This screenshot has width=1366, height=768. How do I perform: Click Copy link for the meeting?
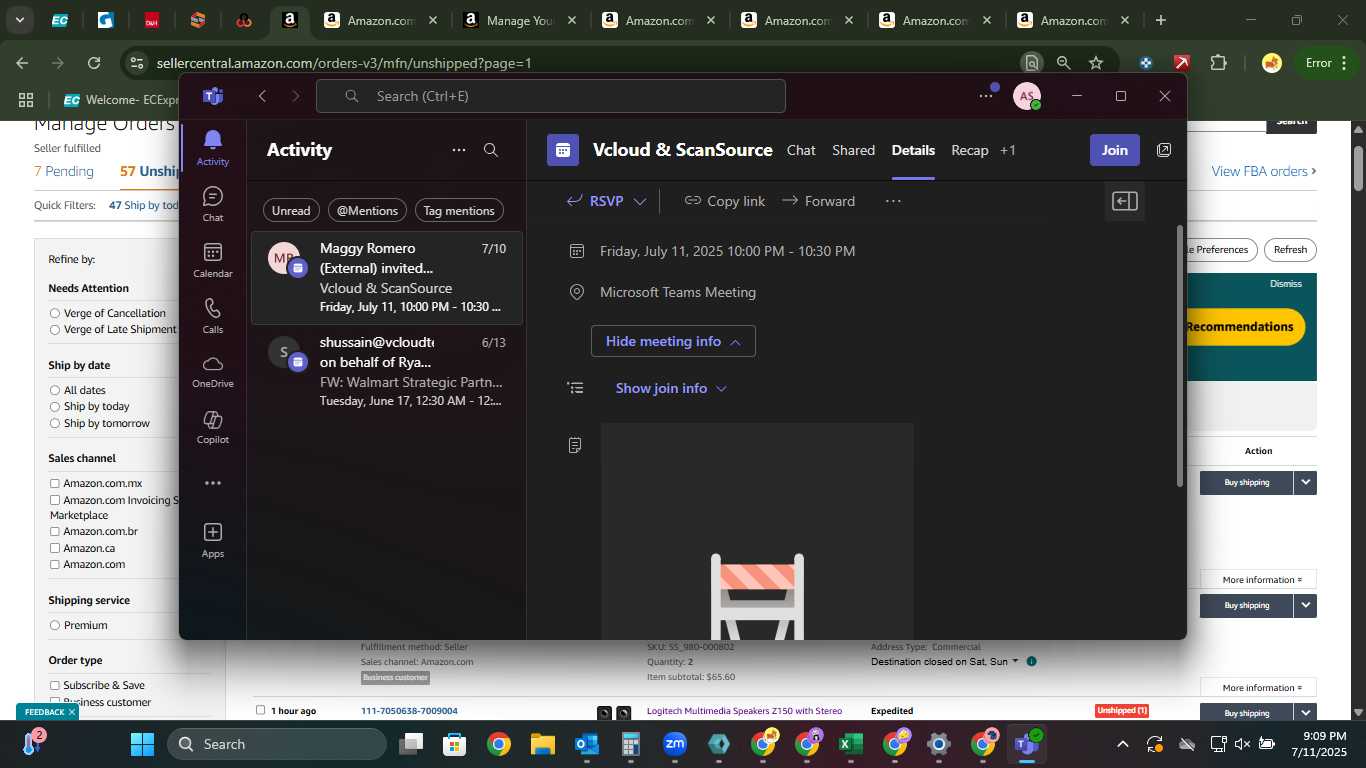click(x=725, y=201)
